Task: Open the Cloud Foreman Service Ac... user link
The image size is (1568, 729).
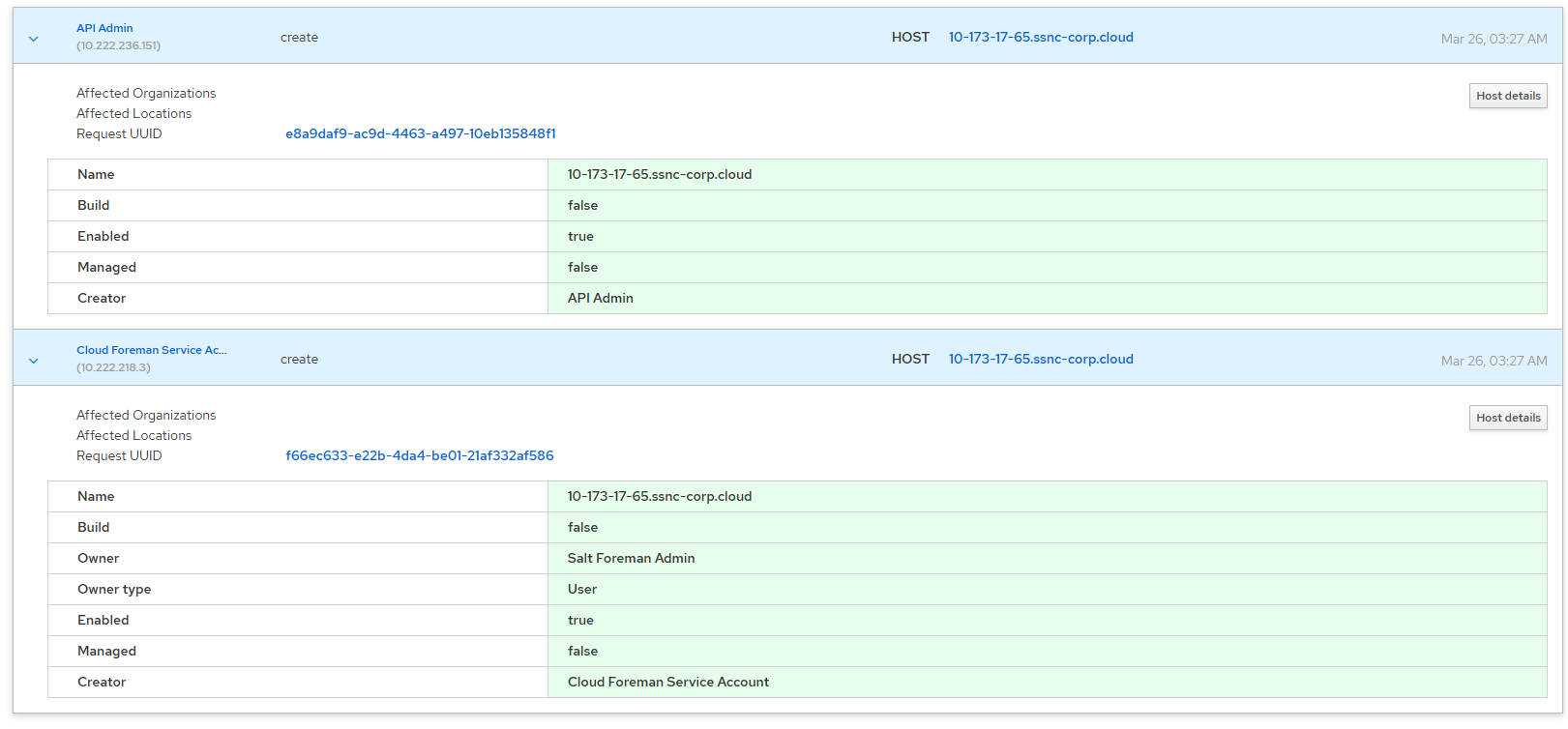Action: point(151,350)
